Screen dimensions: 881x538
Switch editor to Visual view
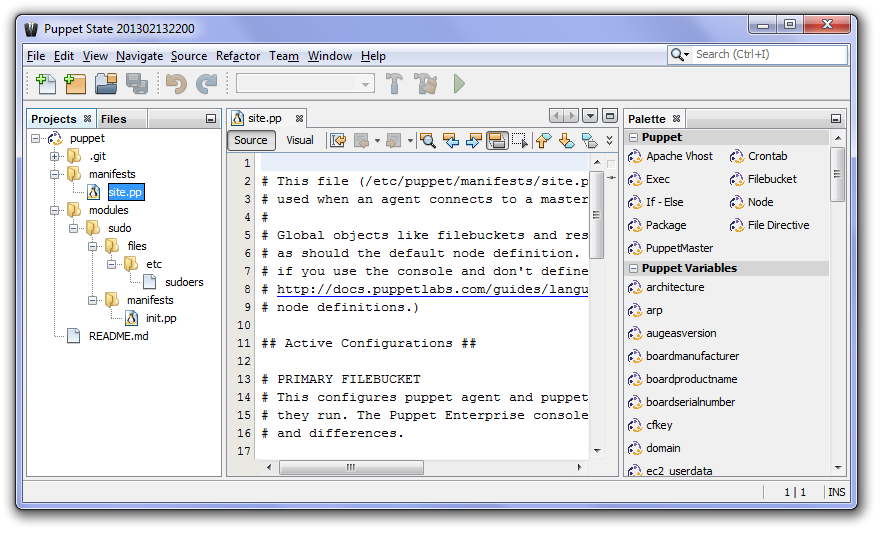coord(300,140)
